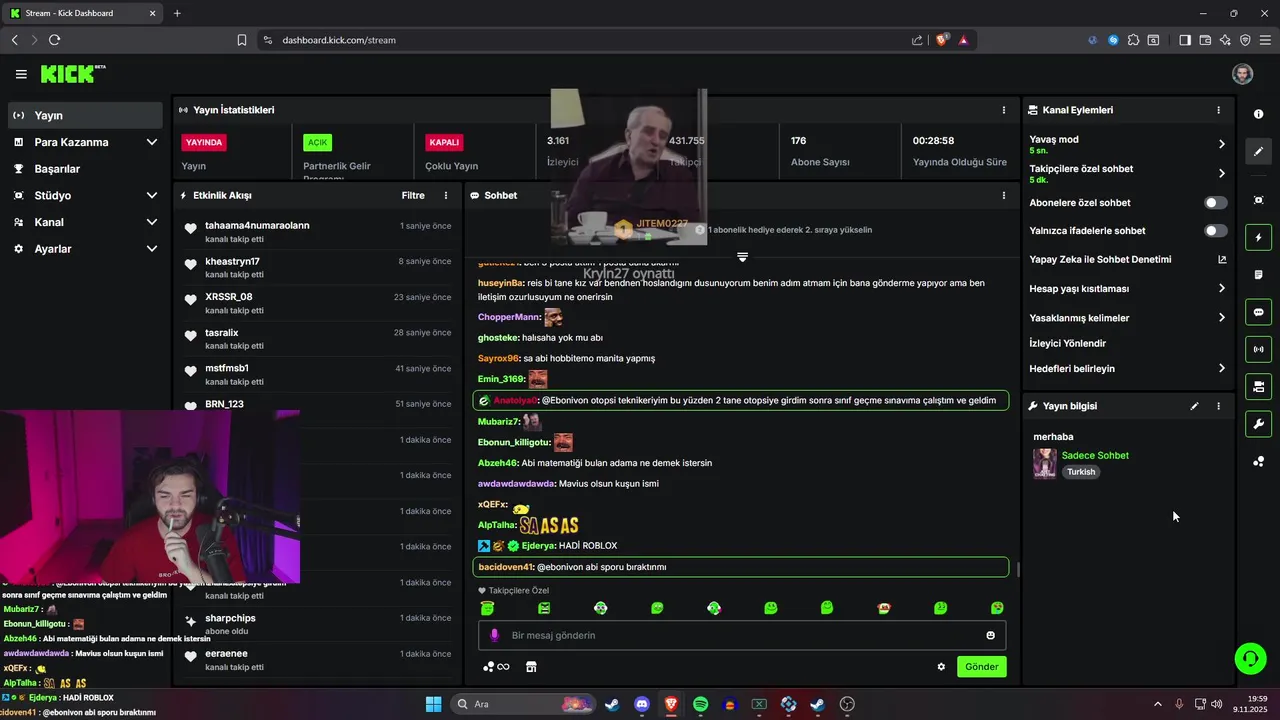The height and width of the screenshot is (720, 1280).
Task: Open Başarılar in the sidebar
Action: pyautogui.click(x=85, y=169)
